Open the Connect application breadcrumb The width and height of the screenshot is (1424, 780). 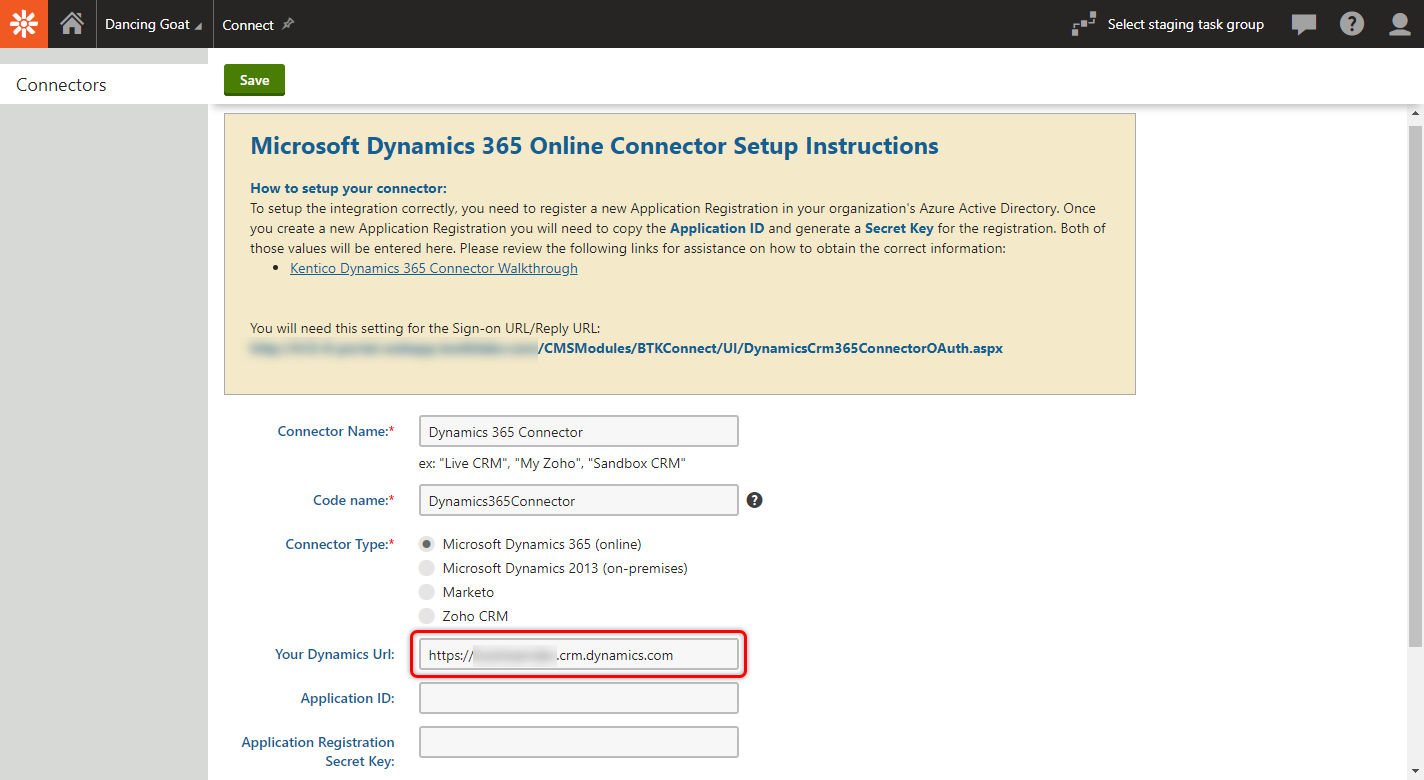pyautogui.click(x=248, y=25)
